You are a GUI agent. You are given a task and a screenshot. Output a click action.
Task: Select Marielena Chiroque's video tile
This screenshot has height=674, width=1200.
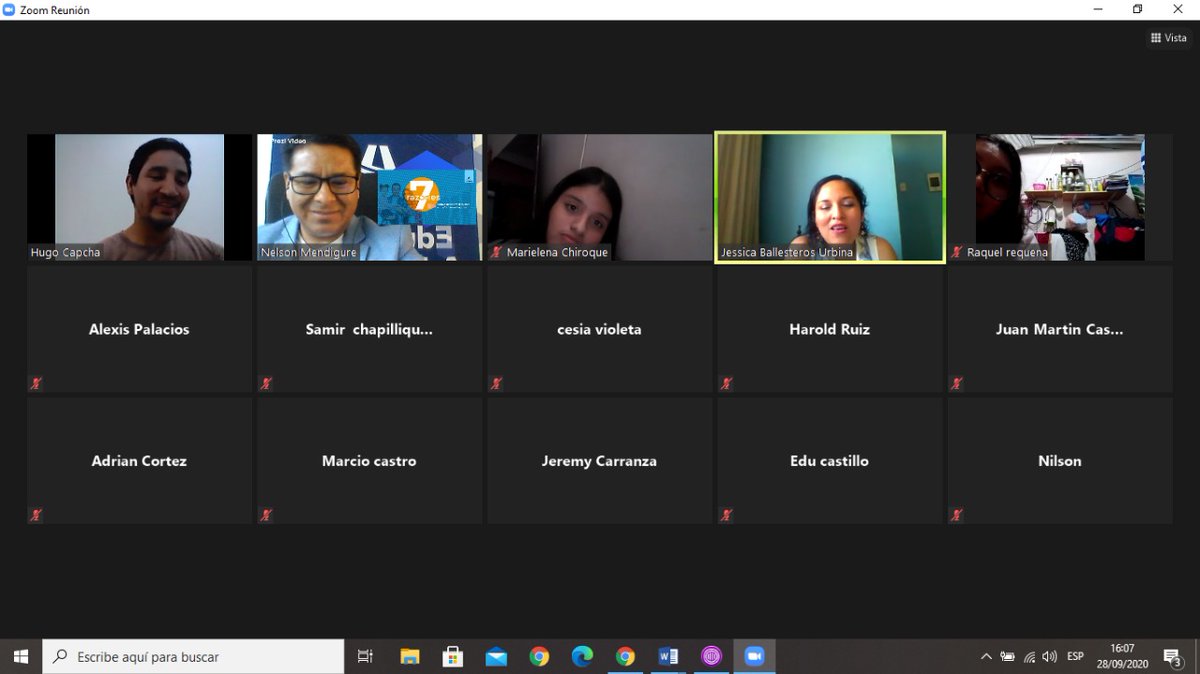pyautogui.click(x=600, y=197)
